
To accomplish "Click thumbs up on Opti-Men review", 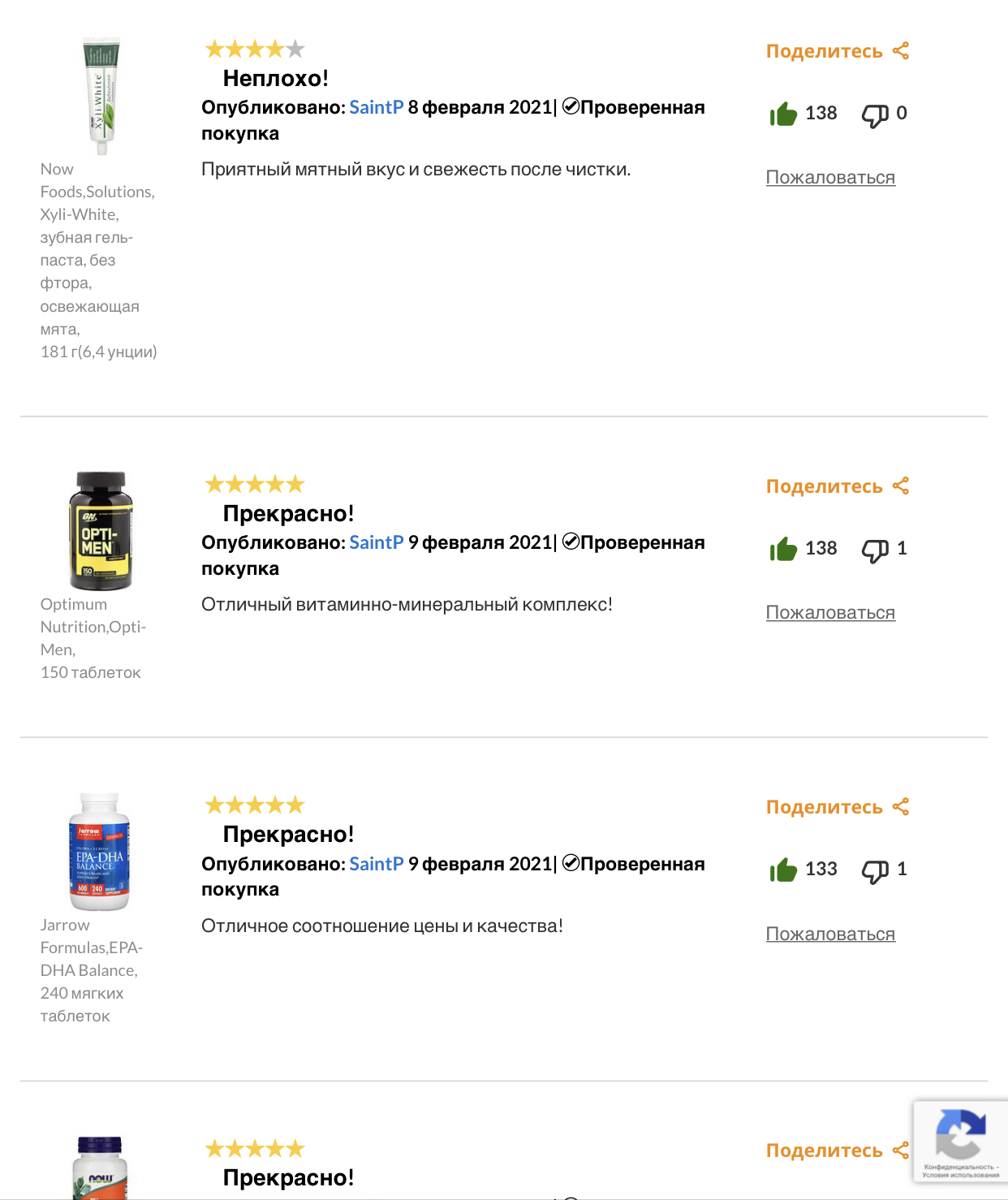I will point(784,549).
